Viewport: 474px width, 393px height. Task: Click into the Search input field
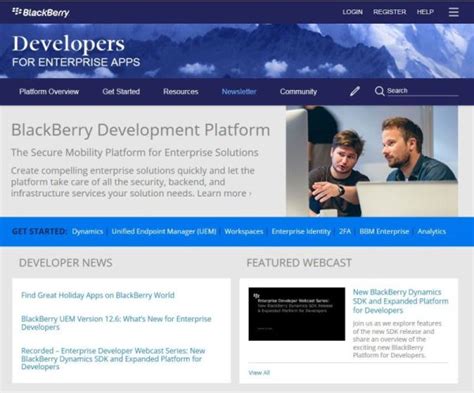point(423,91)
